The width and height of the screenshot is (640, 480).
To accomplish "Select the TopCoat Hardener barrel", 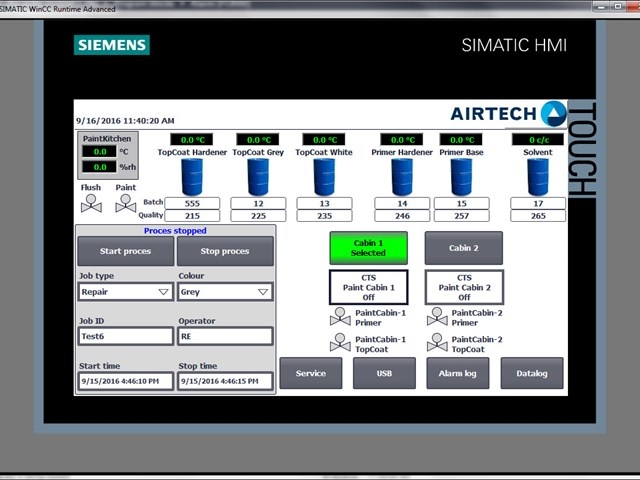I will click(192, 177).
